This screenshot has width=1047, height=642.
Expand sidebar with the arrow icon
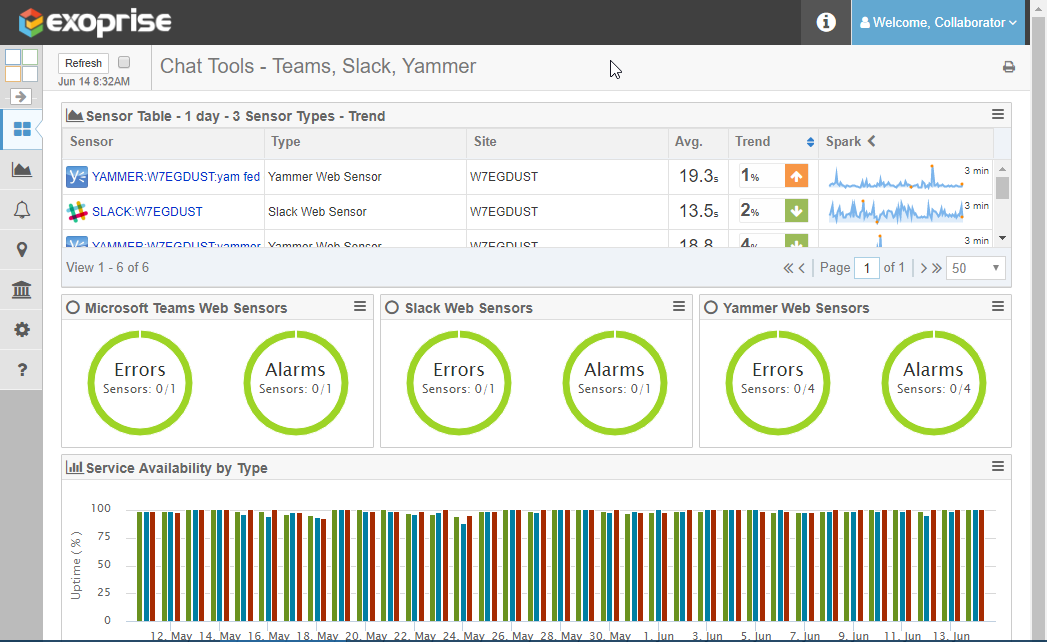click(x=21, y=96)
